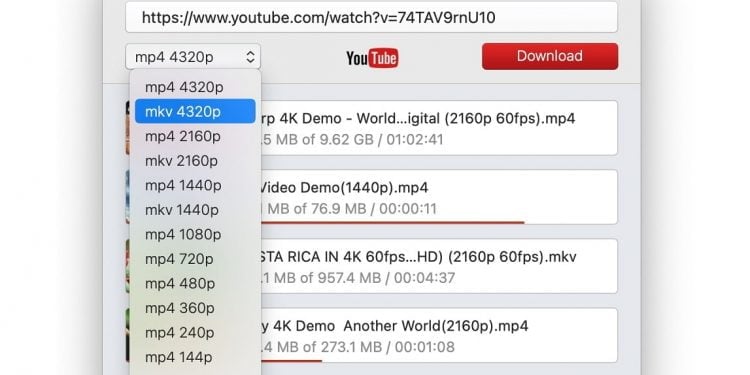
Task: Click the YouTube logo icon
Action: pyautogui.click(x=372, y=58)
